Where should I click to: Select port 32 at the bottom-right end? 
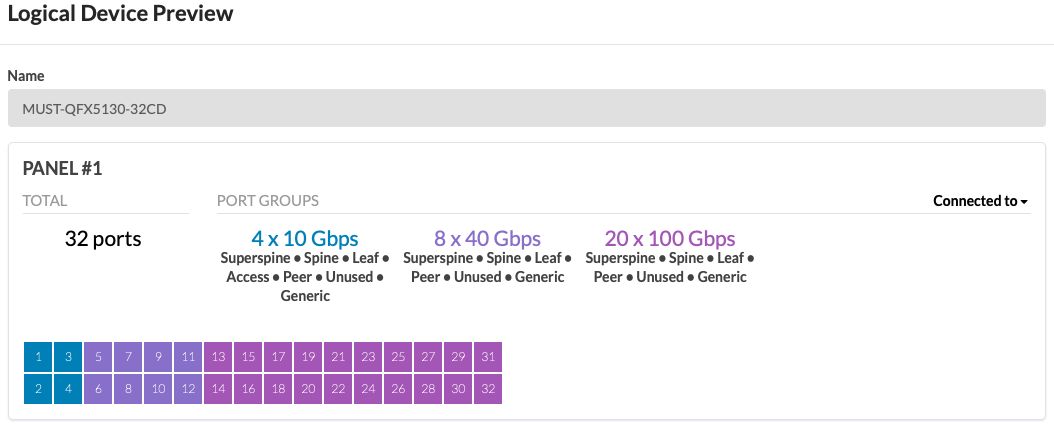pos(488,389)
